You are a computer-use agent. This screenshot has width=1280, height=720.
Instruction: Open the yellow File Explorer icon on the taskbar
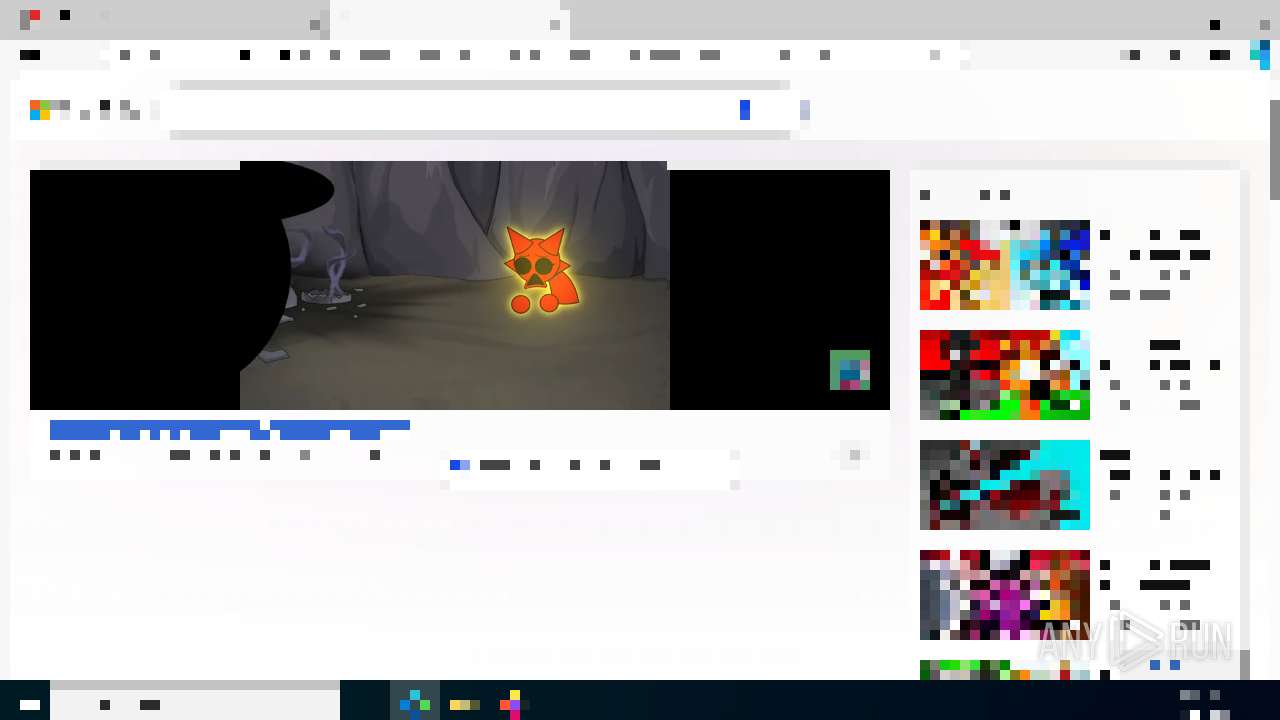pyautogui.click(x=465, y=704)
